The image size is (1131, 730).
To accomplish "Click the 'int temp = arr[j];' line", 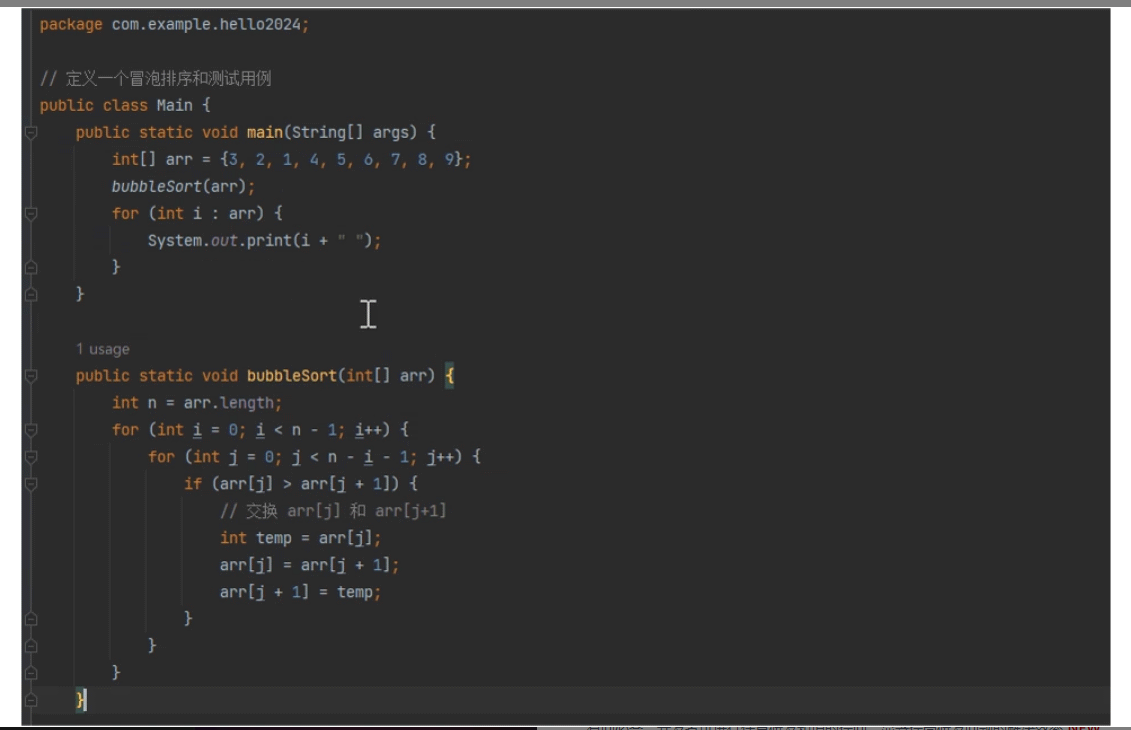I will click(x=300, y=538).
